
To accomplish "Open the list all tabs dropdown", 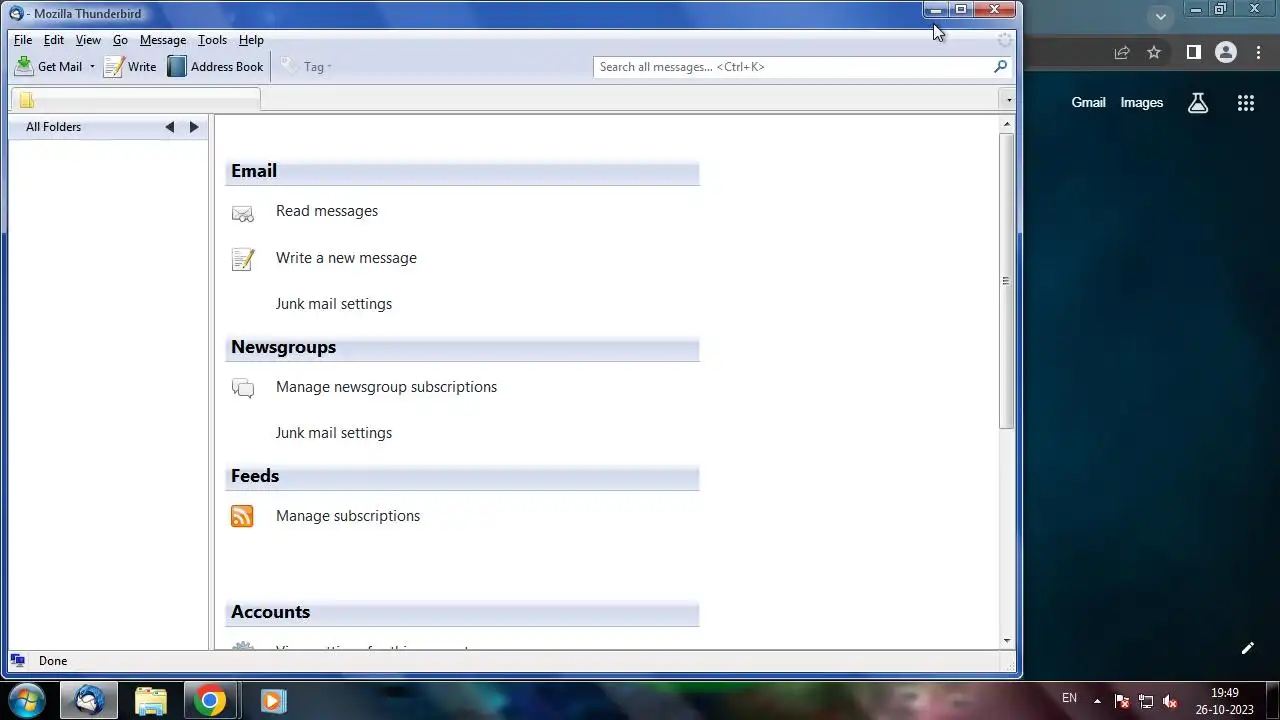I will coord(1008,100).
